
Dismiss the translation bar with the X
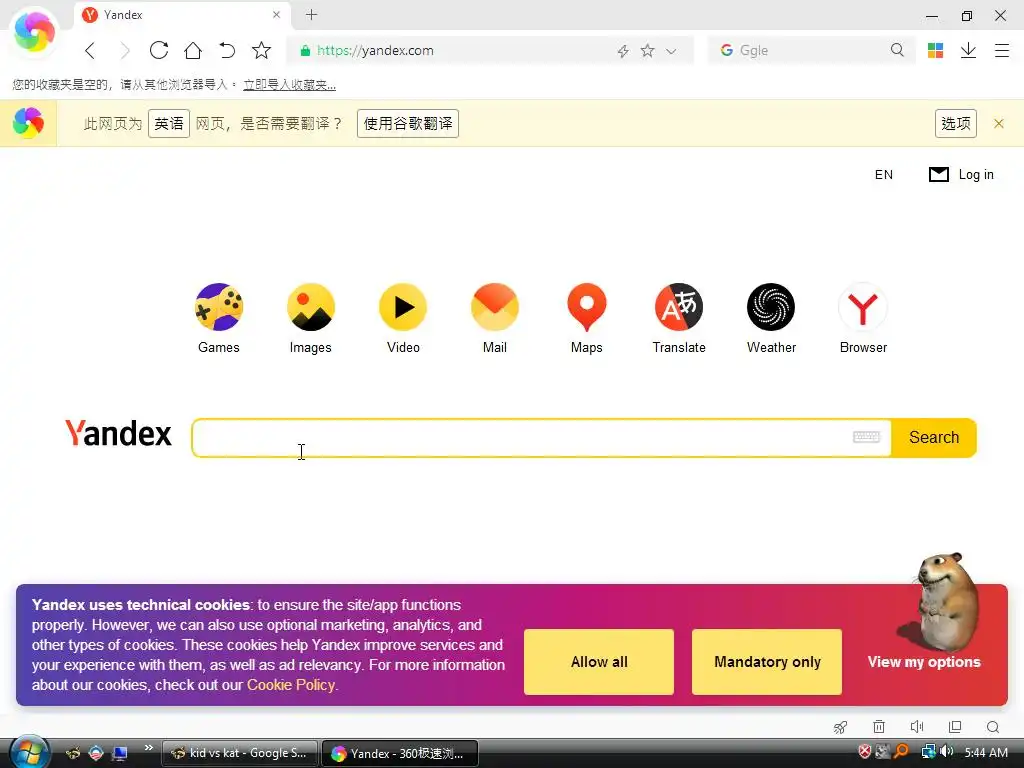[999, 123]
